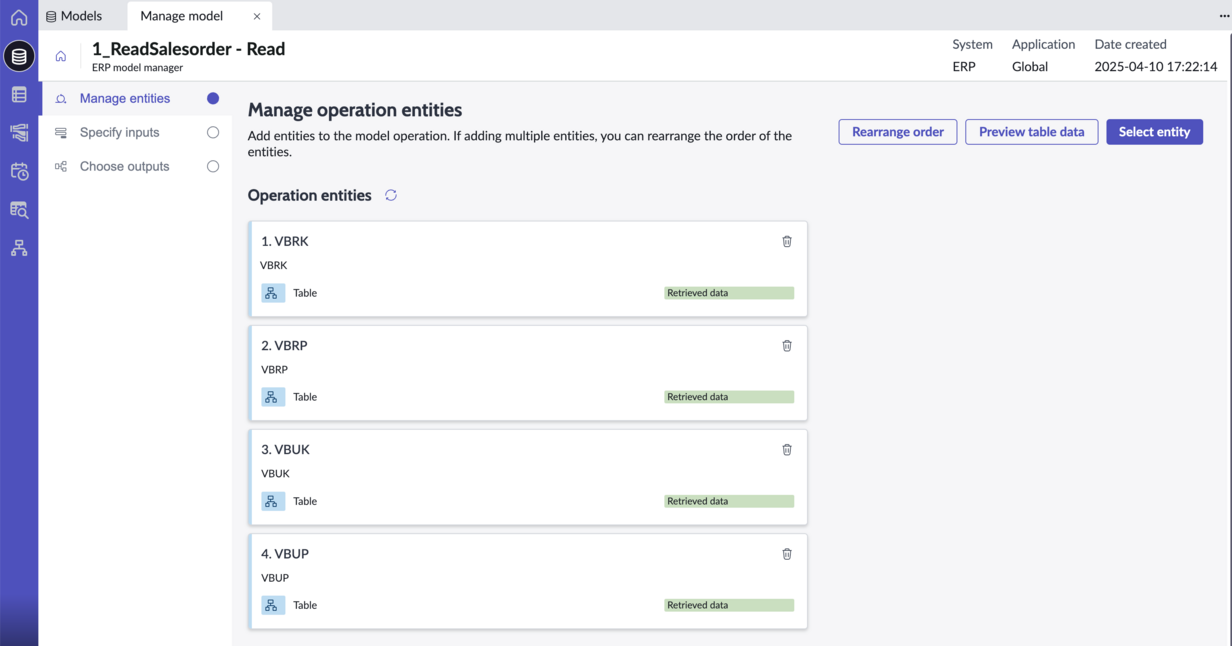The height and width of the screenshot is (646, 1232).
Task: Click the VBRK table type icon
Action: click(x=273, y=293)
